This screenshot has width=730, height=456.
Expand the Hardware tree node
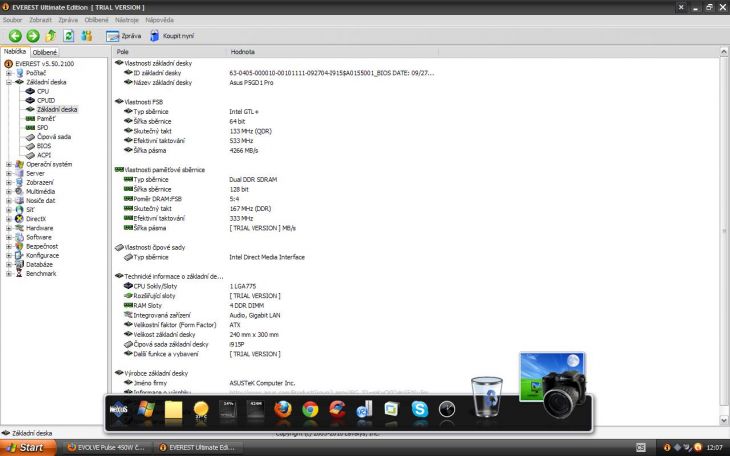pos(9,228)
